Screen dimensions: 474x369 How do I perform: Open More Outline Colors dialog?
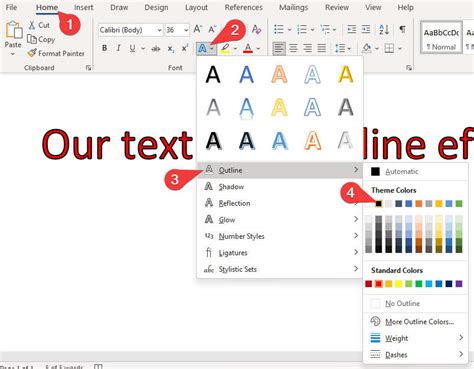(x=415, y=322)
